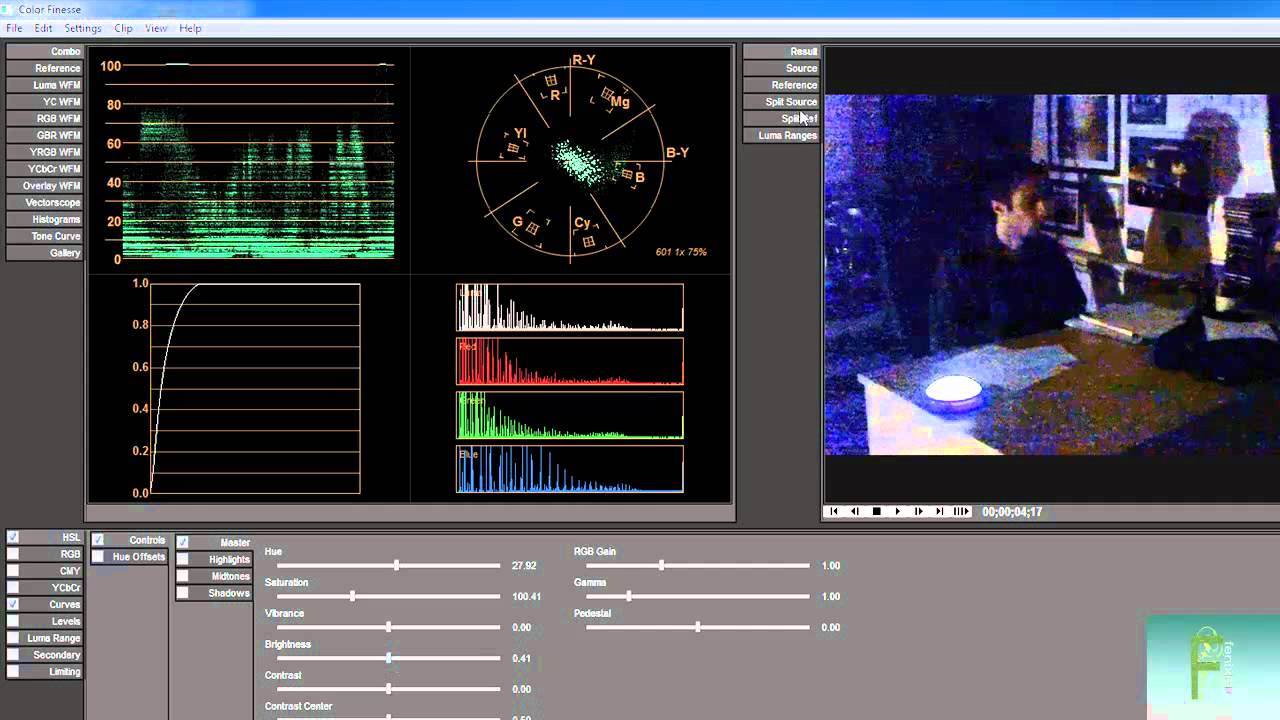Click the Hue value 27.92
Screen dimensions: 1280x720
coord(524,566)
